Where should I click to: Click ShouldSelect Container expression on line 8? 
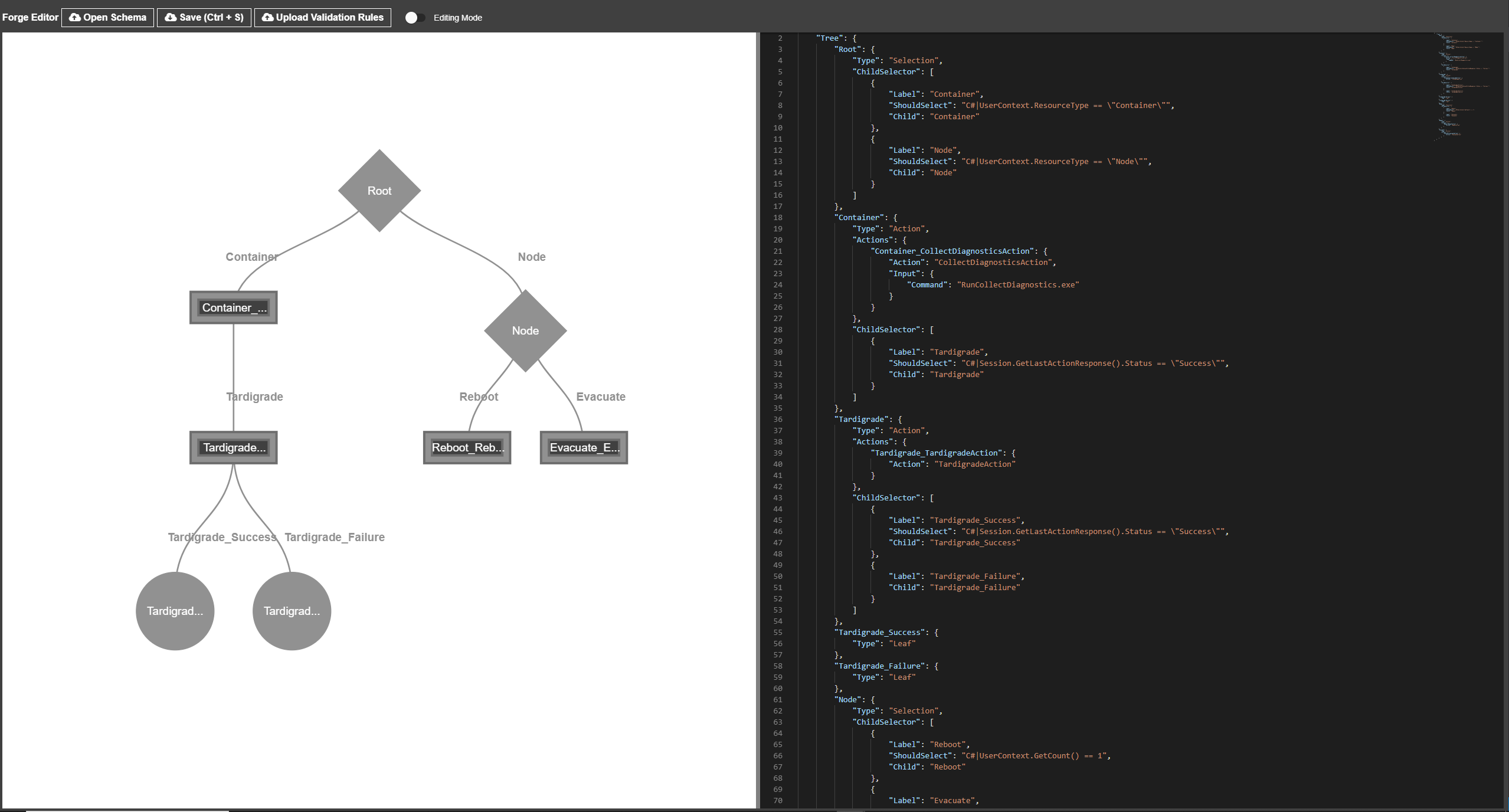(x=1066, y=105)
